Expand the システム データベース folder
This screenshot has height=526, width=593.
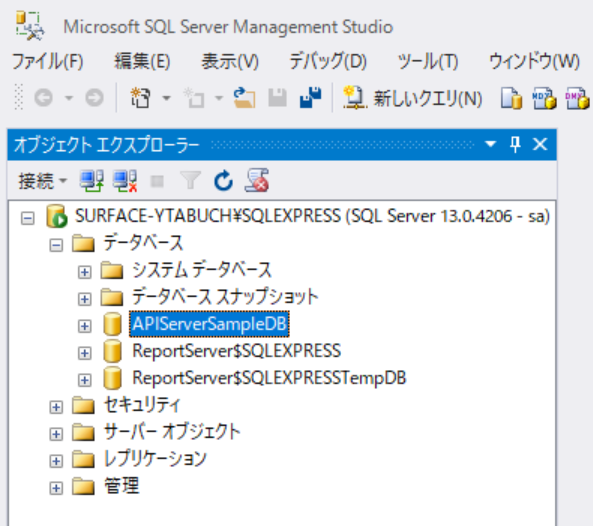click(84, 272)
